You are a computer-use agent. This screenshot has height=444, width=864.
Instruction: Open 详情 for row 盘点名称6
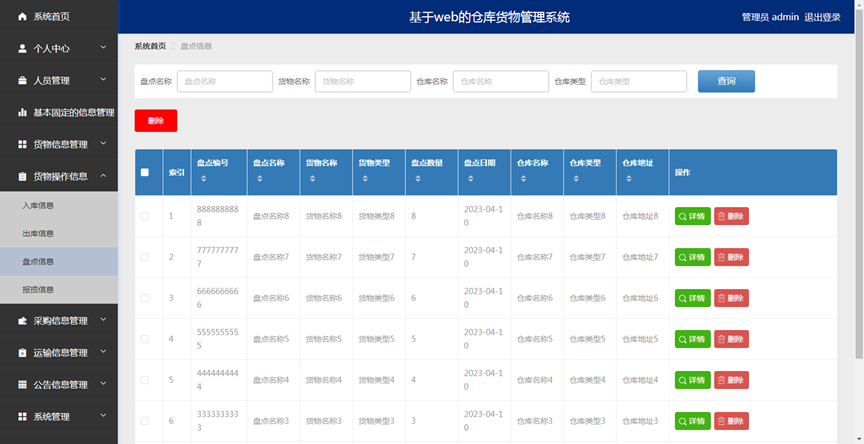tap(693, 299)
